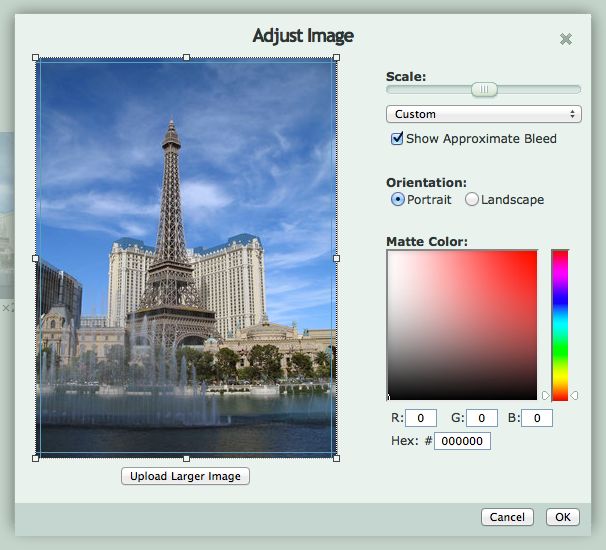
Task: Select Portrait orientation
Action: click(398, 199)
